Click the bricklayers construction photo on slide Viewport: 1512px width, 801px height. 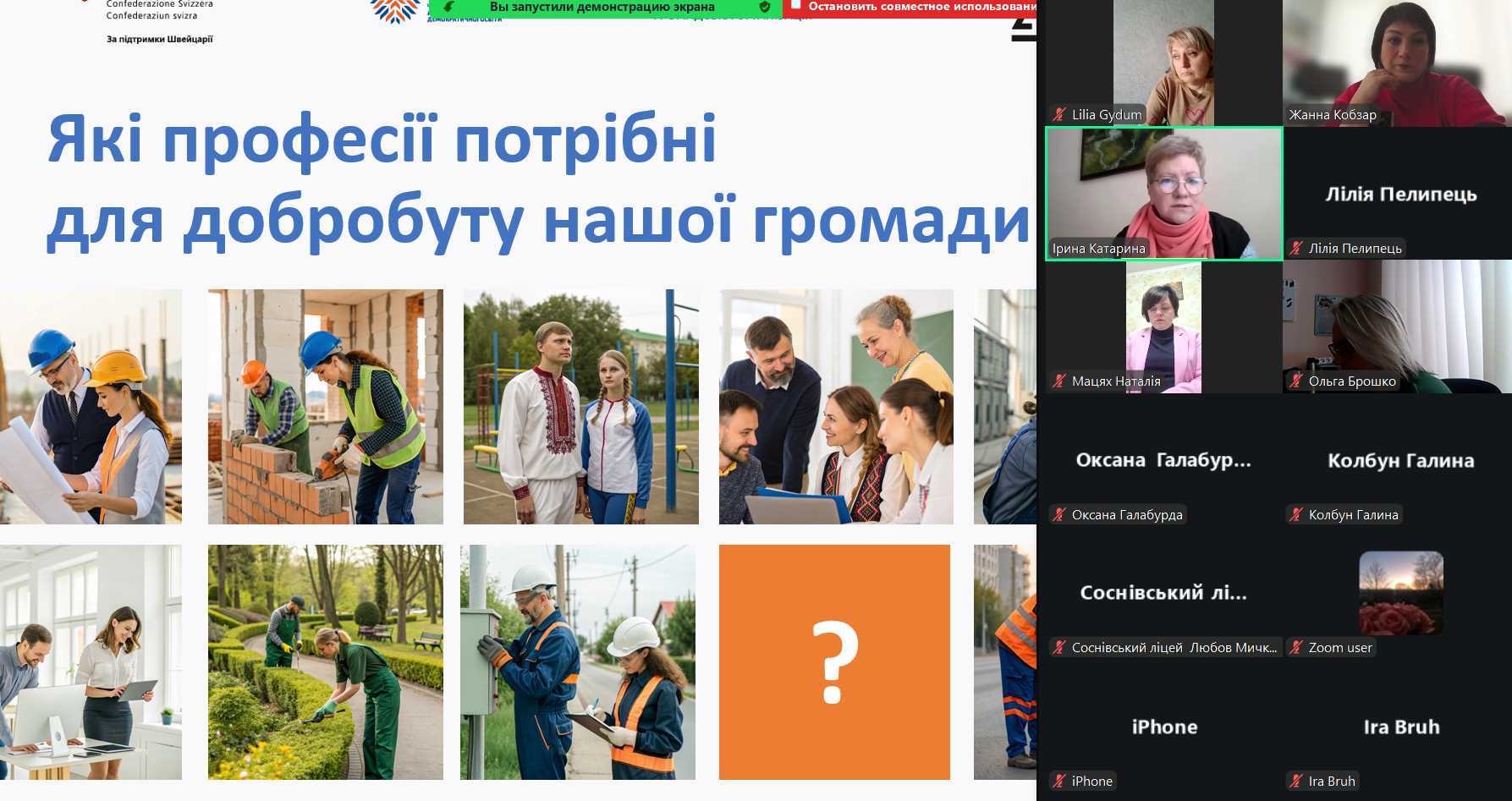[x=326, y=407]
